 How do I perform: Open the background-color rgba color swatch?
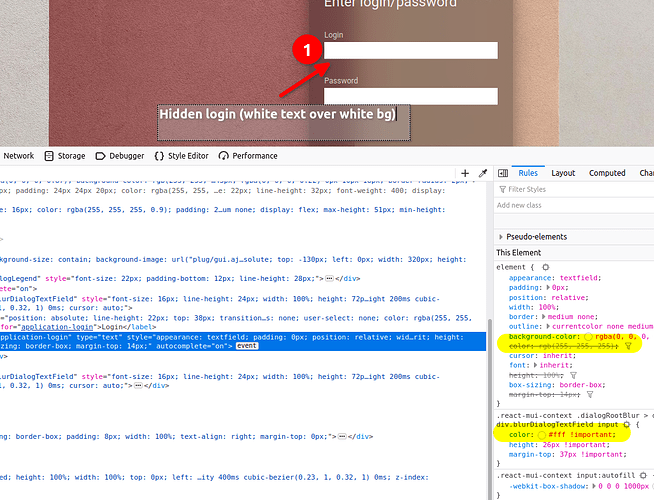588,337
